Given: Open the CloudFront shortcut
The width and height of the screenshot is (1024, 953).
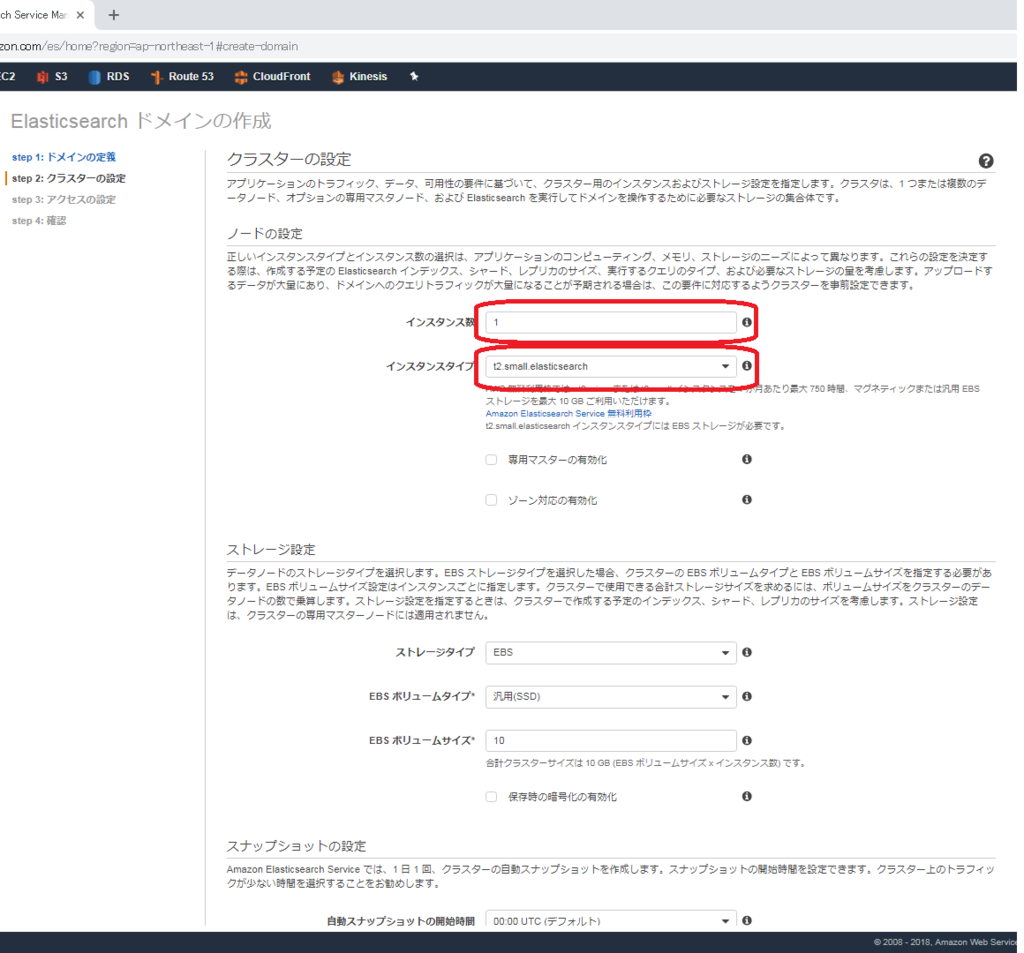Looking at the screenshot, I should point(272,76).
